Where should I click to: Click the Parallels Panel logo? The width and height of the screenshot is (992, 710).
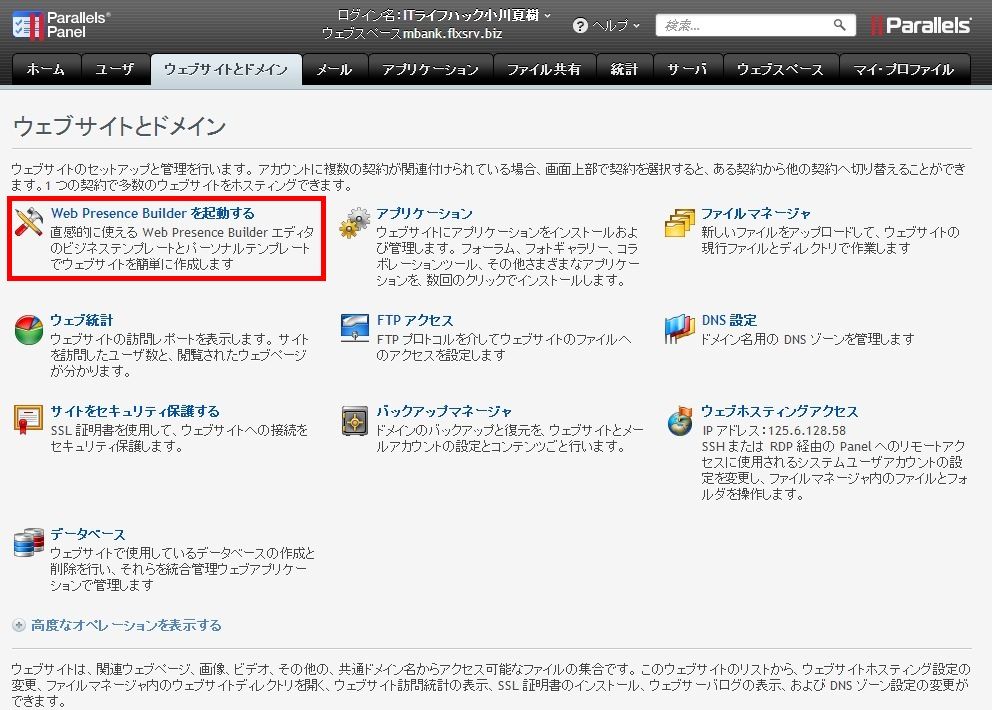click(x=61, y=25)
